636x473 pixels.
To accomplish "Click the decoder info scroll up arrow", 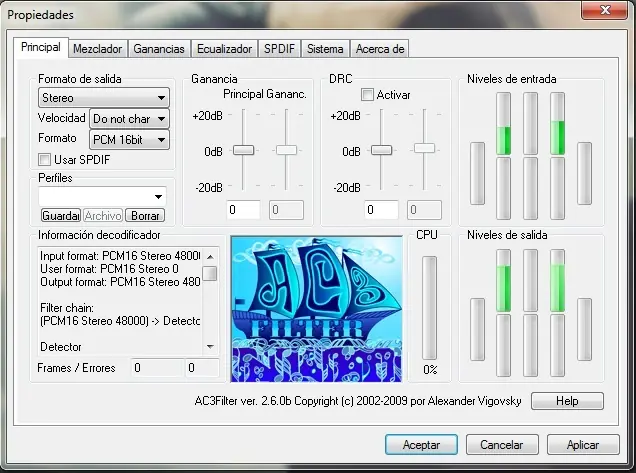I will coord(210,256).
